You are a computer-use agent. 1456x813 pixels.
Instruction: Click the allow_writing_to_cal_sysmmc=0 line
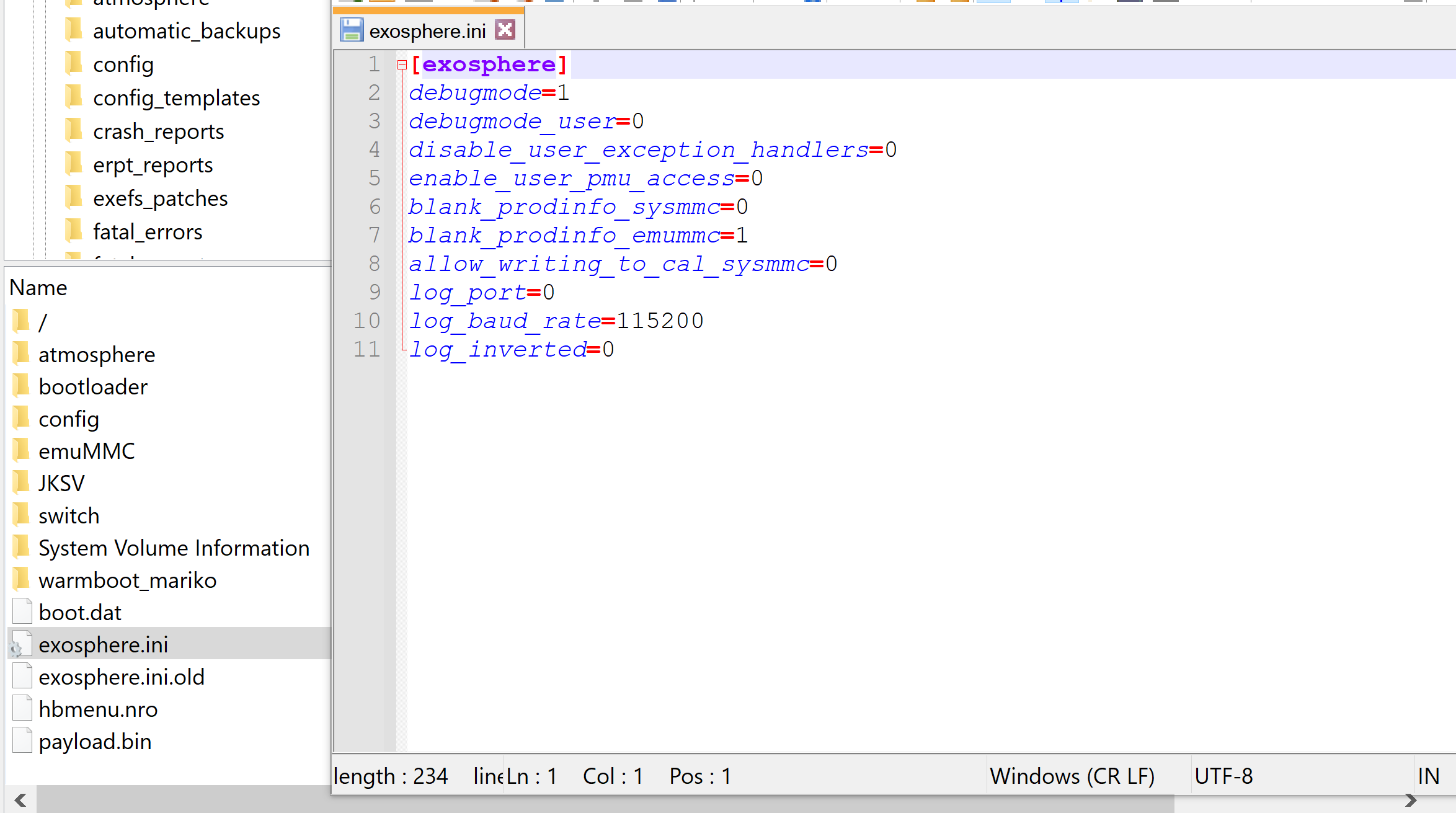click(623, 264)
